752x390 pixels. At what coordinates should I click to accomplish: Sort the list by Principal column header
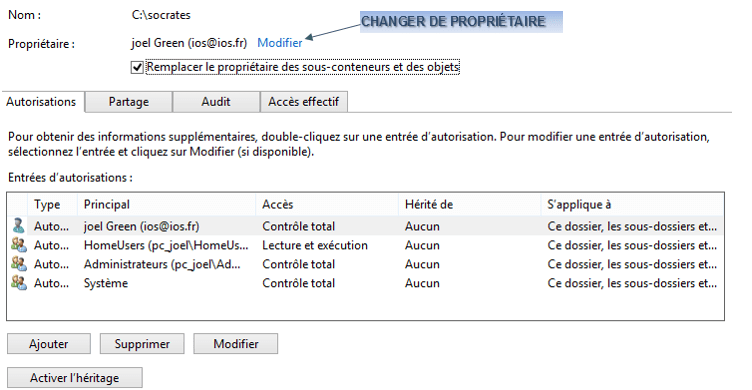[x=166, y=204]
